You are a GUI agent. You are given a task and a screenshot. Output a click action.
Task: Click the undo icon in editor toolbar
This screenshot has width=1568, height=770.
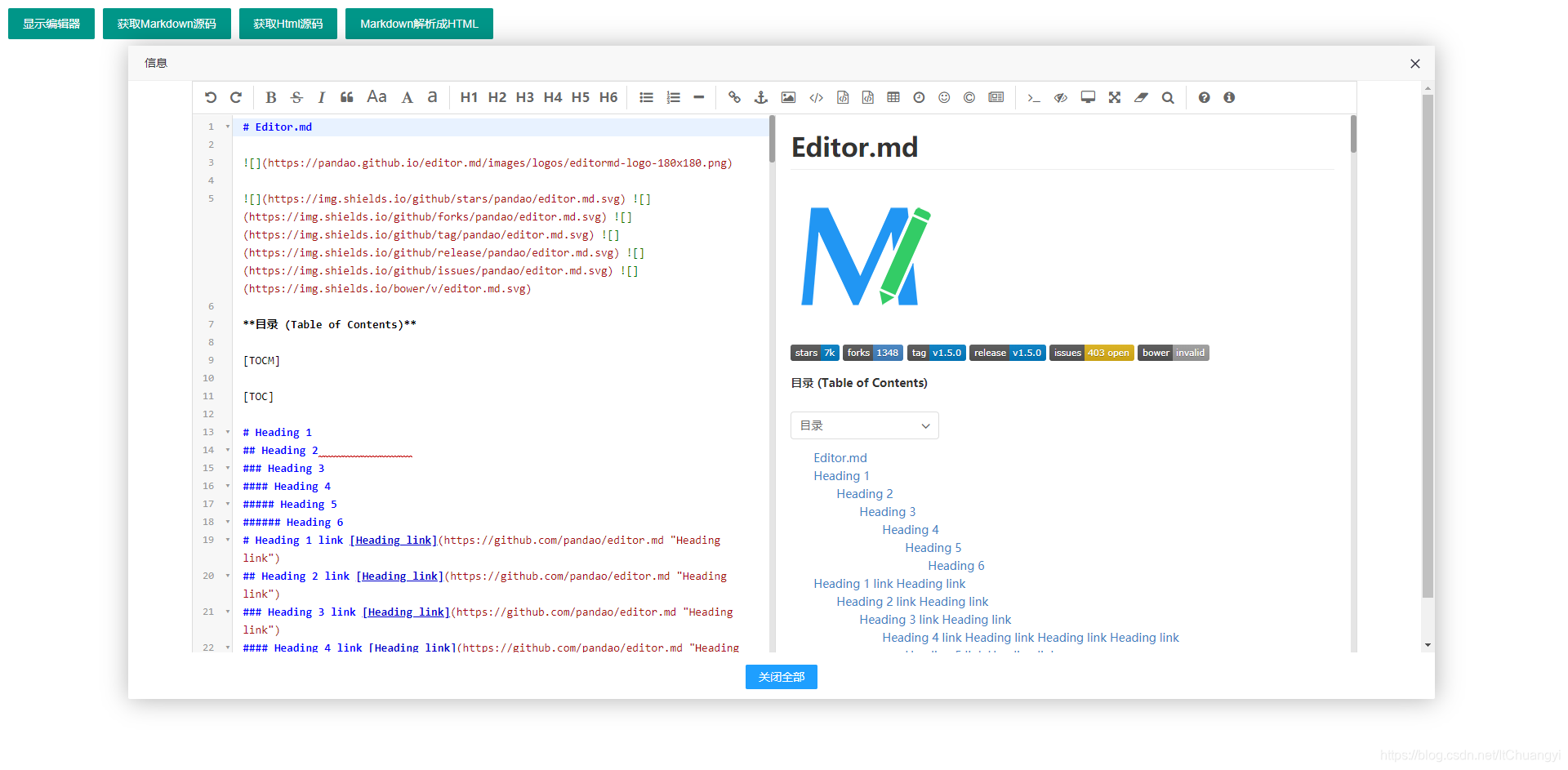pyautogui.click(x=211, y=97)
